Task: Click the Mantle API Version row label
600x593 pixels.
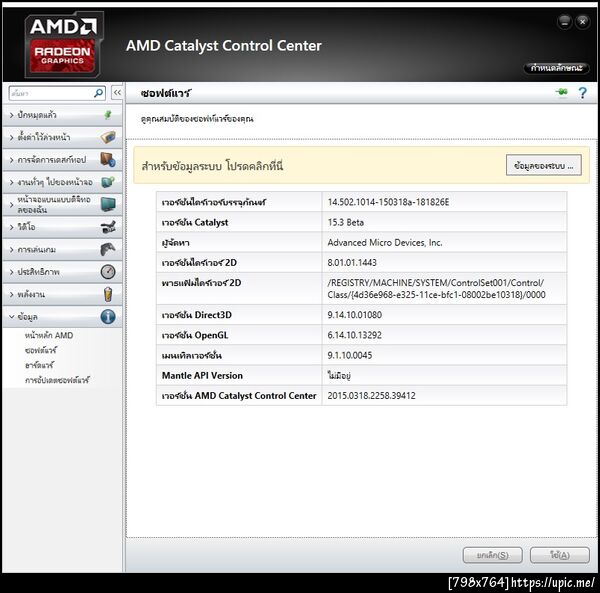Action: click(202, 375)
